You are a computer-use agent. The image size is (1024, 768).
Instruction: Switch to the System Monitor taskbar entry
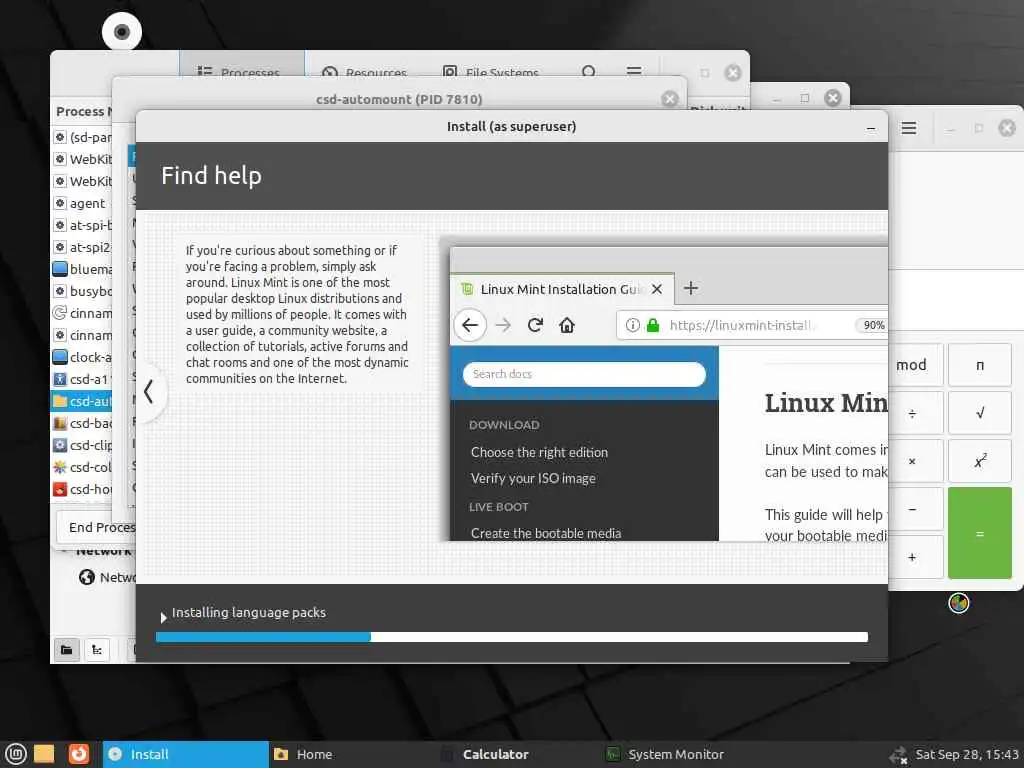pyautogui.click(x=683, y=754)
